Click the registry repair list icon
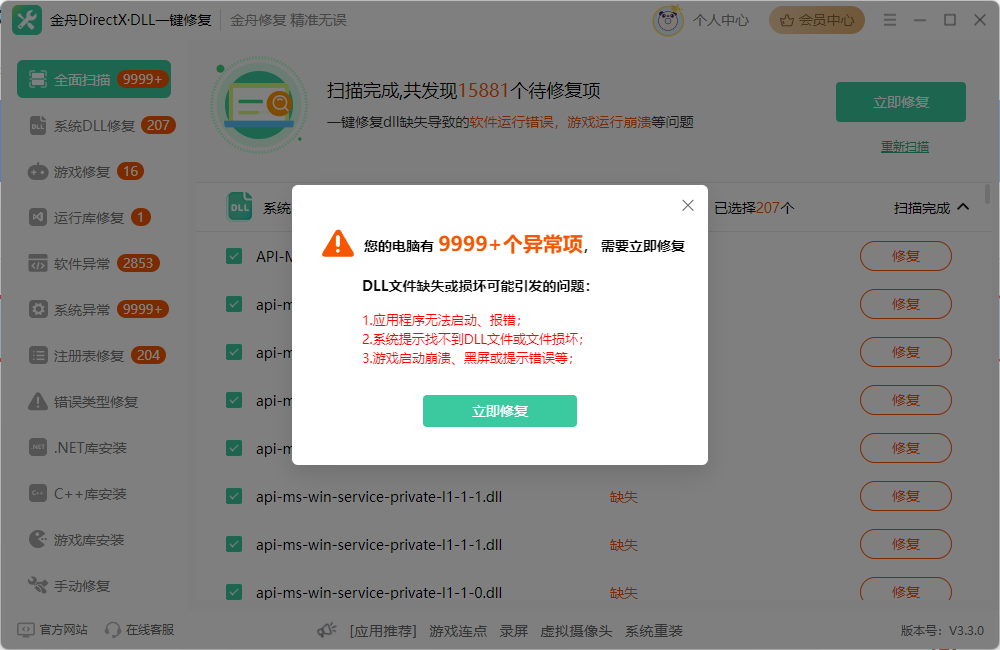The width and height of the screenshot is (1000, 650). 38,355
